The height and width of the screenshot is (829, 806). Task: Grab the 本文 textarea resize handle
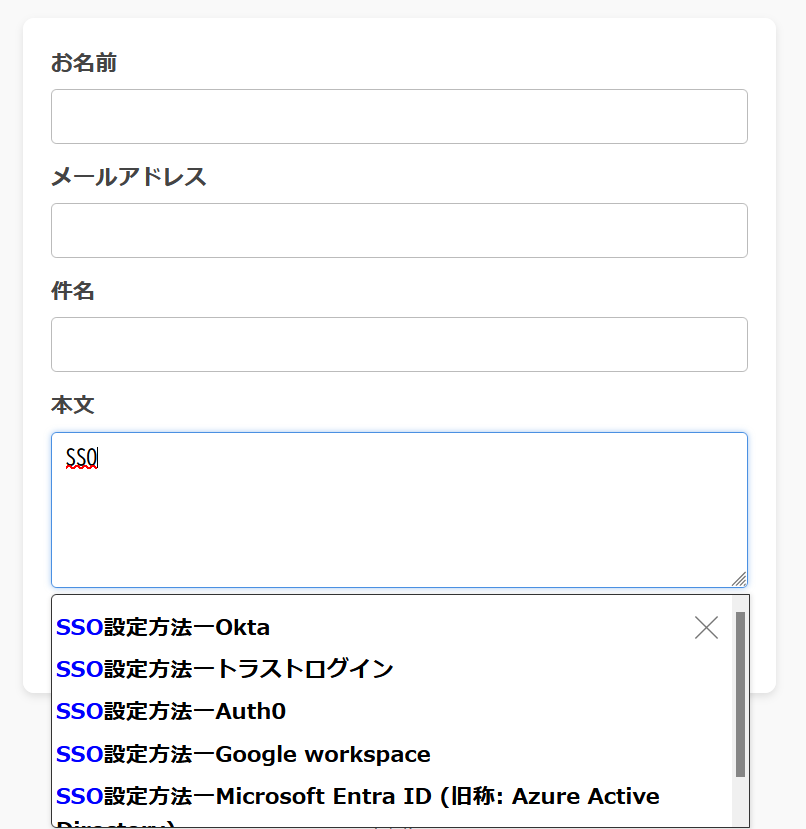739,579
